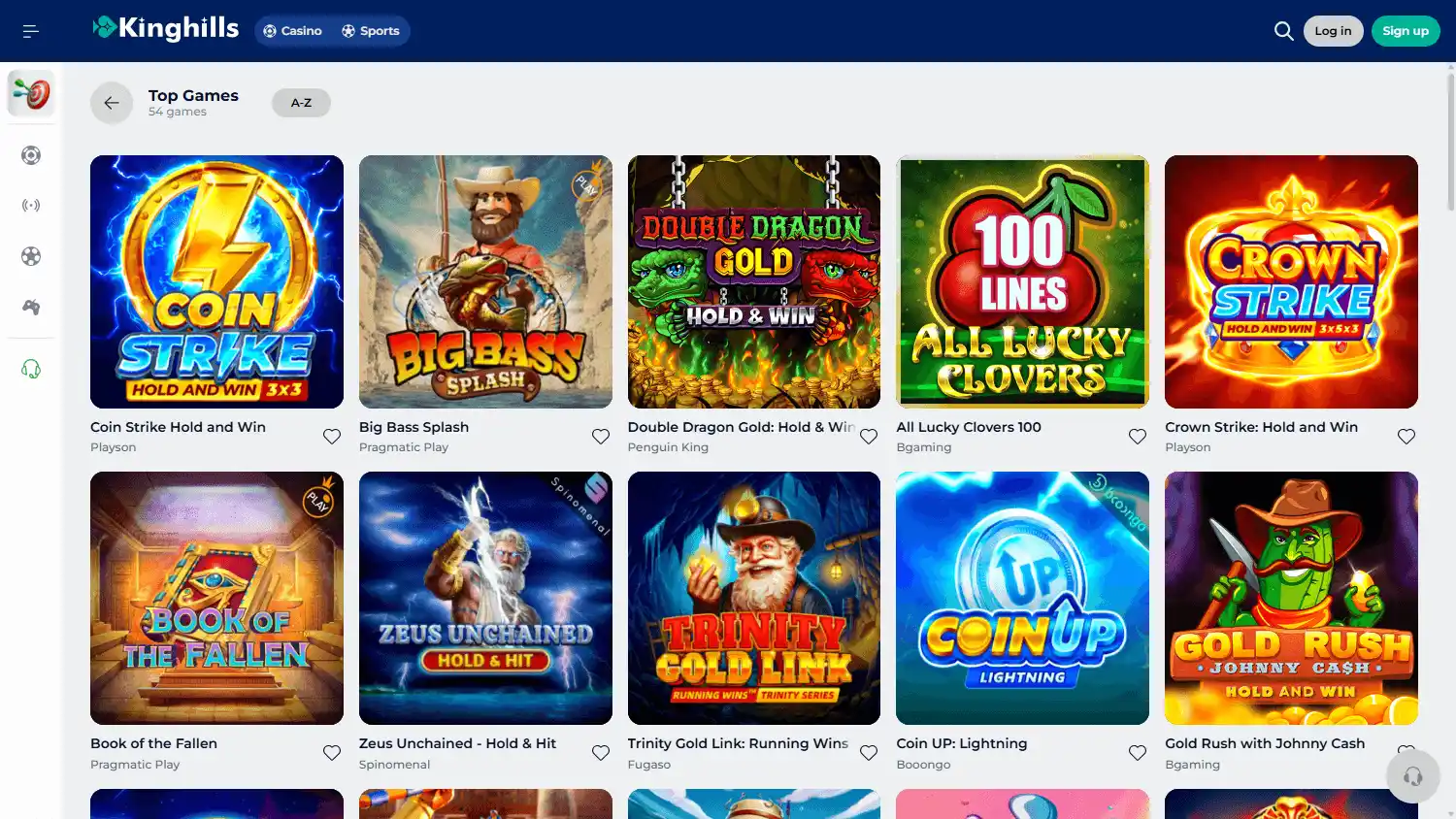Click the All Lucky Clovers 100 title

point(969,427)
